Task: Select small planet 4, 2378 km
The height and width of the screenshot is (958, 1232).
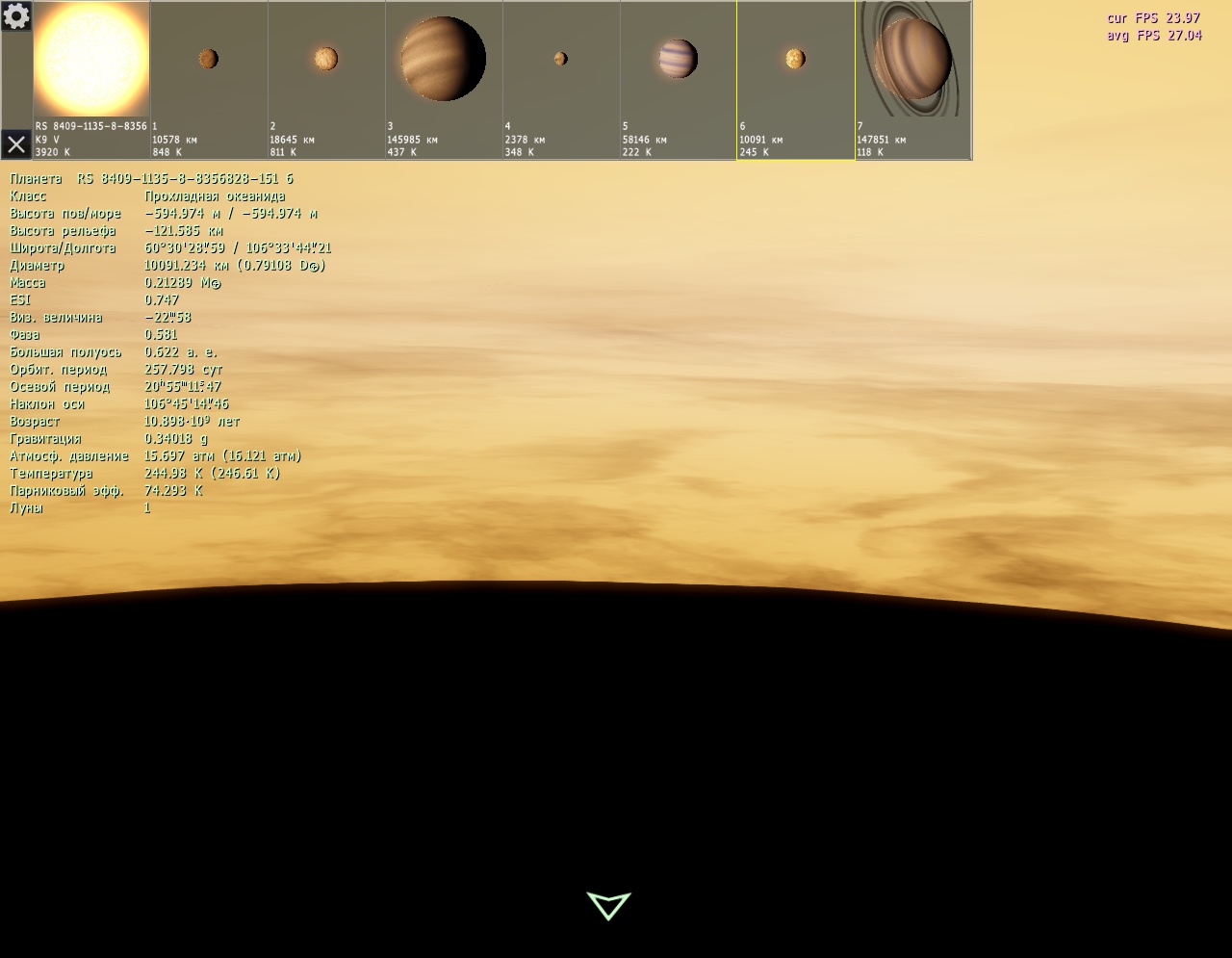Action: point(561,80)
